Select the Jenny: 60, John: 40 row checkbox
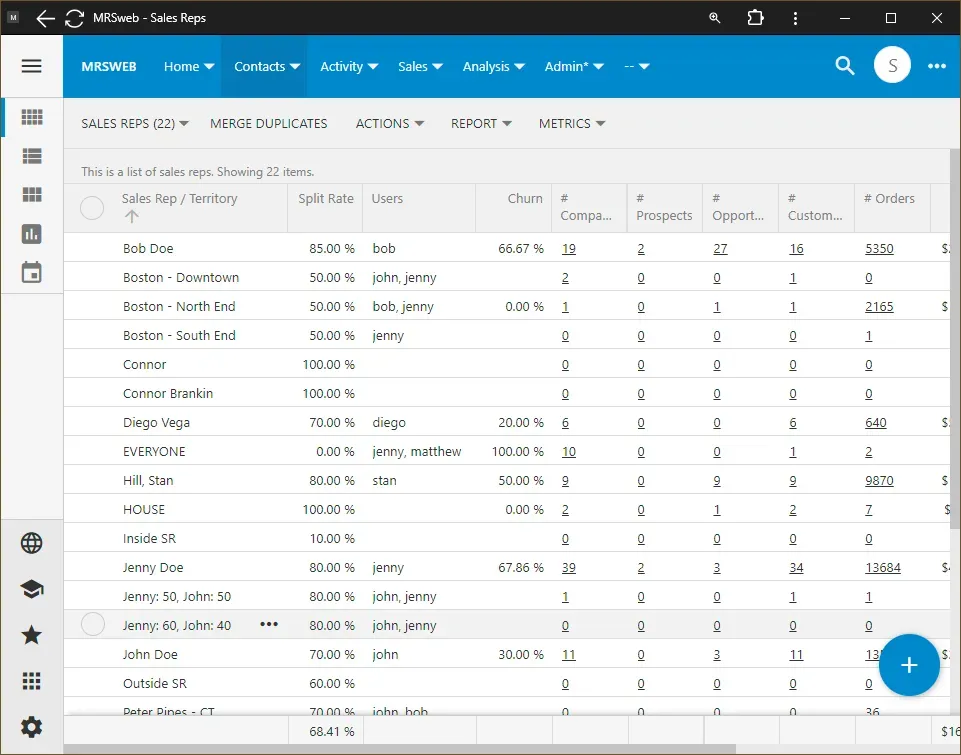The height and width of the screenshot is (755, 961). [93, 625]
